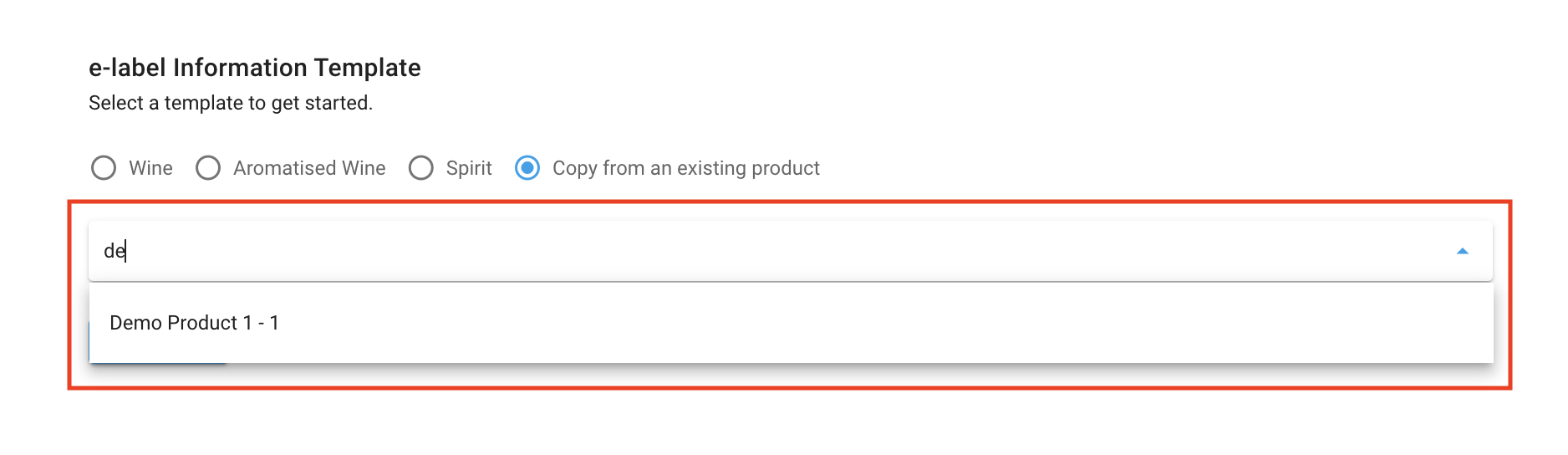This screenshot has width=1568, height=455.
Task: Click the 'Select a template to get started' text
Action: click(231, 103)
